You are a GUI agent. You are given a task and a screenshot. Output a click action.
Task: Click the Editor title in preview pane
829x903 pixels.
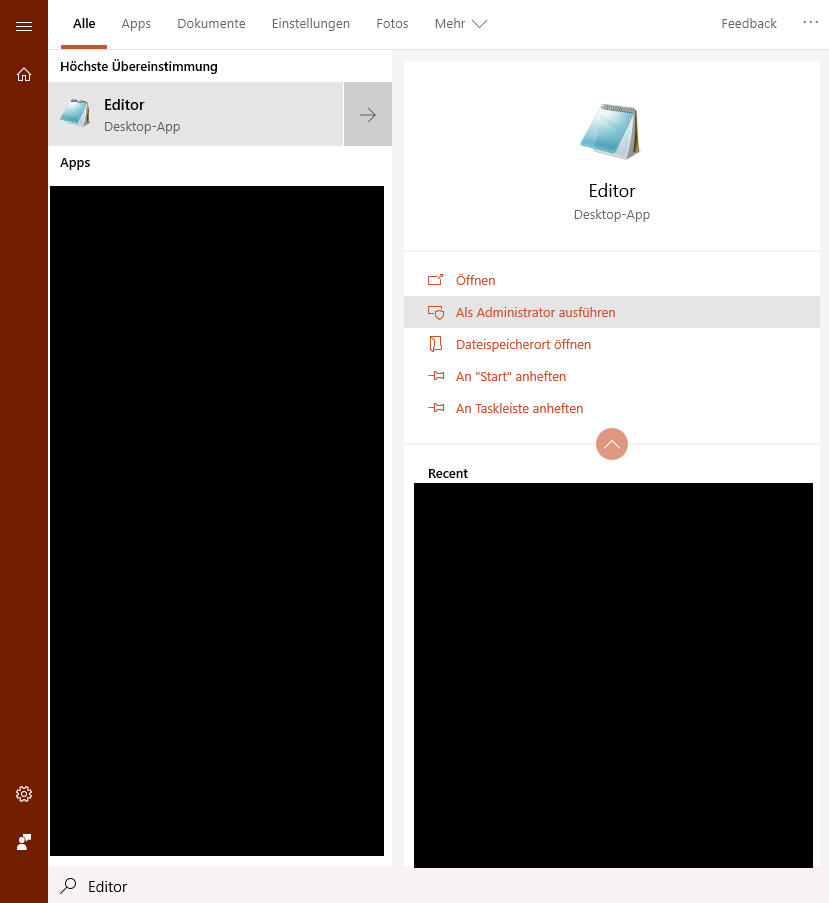click(611, 191)
